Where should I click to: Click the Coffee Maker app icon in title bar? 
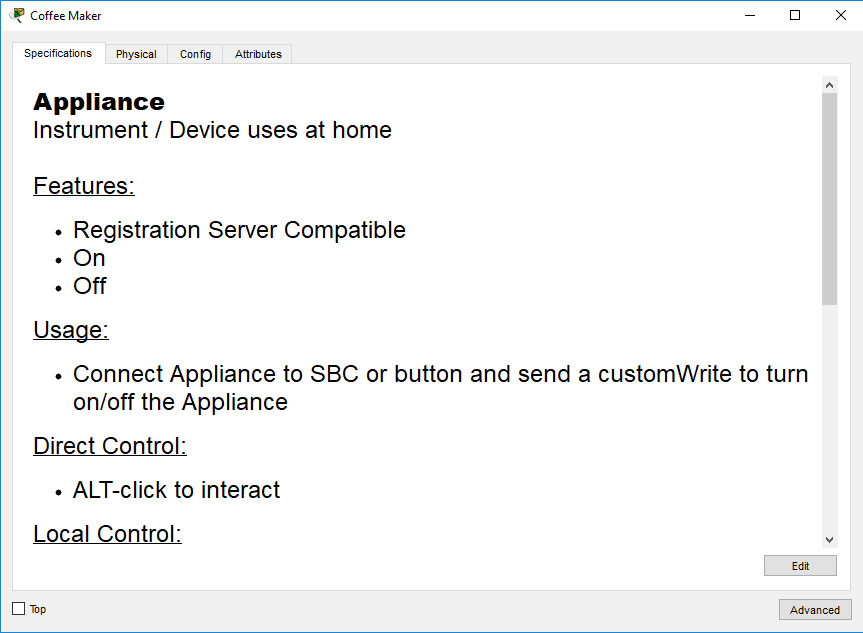click(18, 15)
